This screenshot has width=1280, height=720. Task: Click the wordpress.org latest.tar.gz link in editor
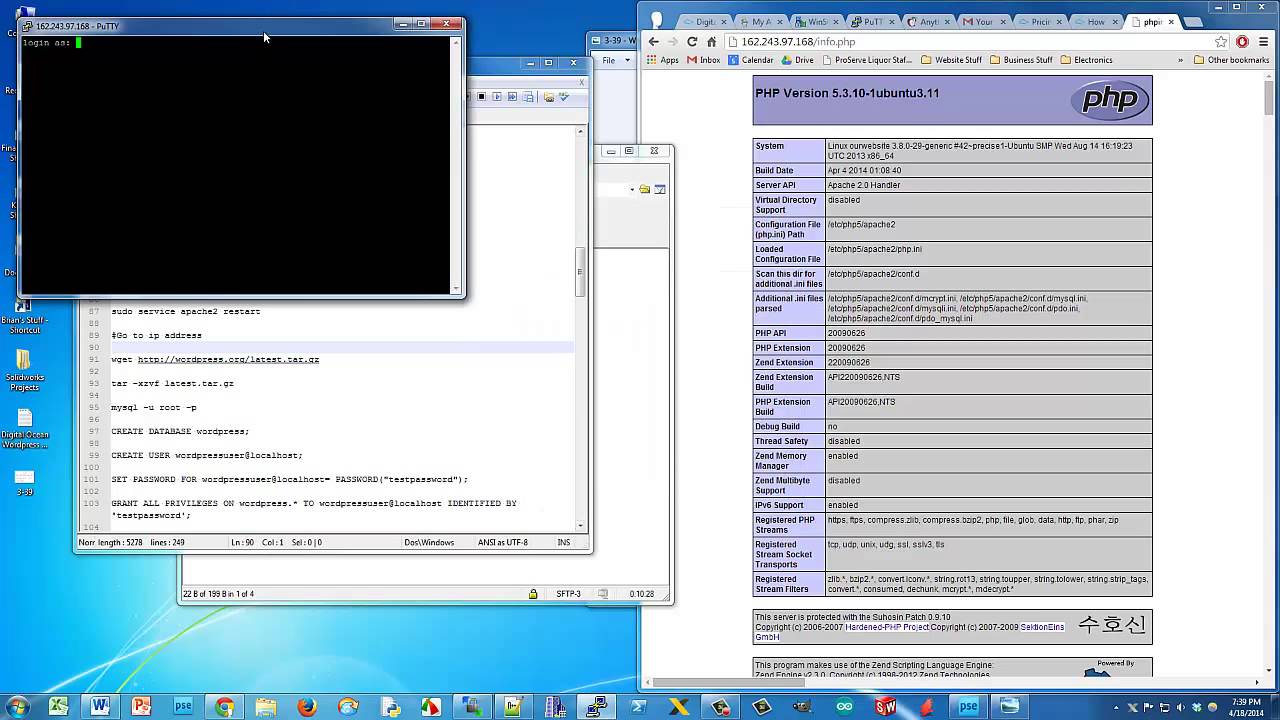[228, 359]
